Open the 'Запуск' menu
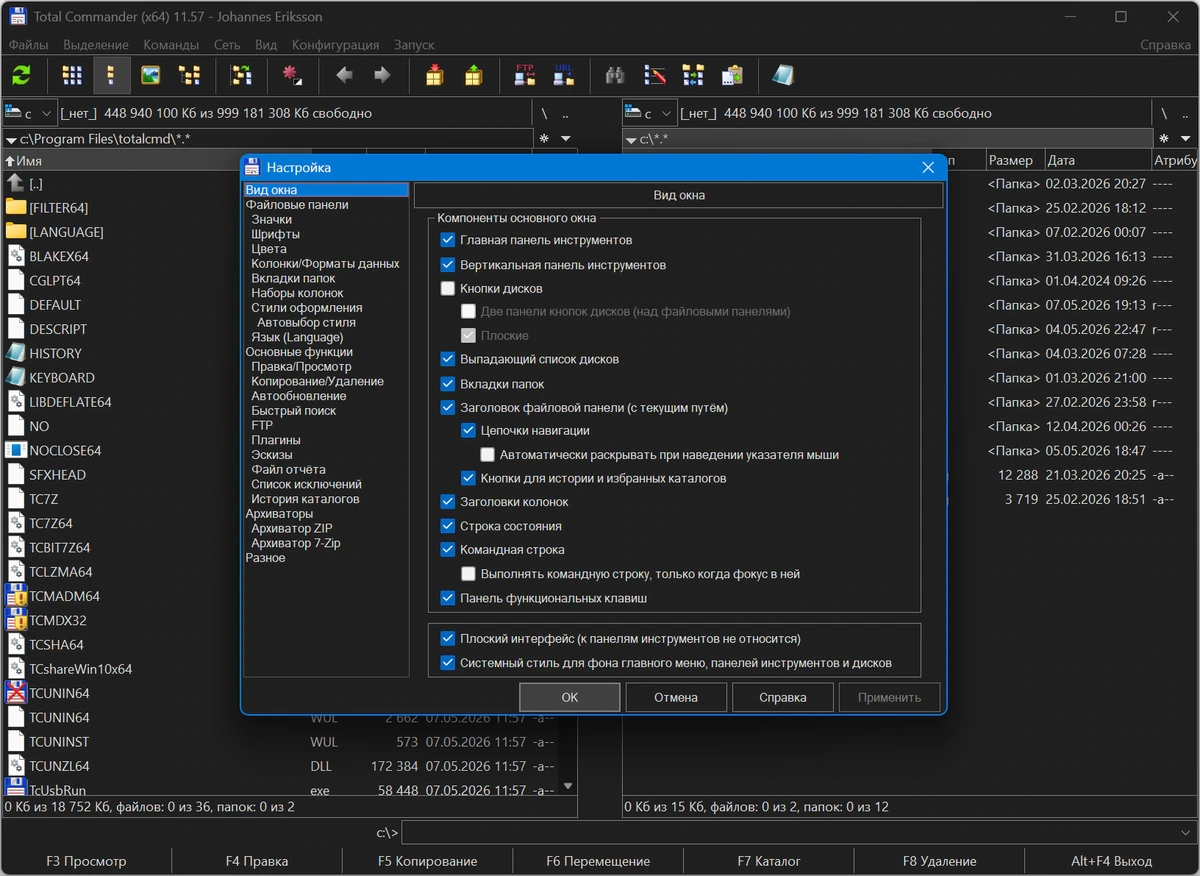 click(x=414, y=45)
